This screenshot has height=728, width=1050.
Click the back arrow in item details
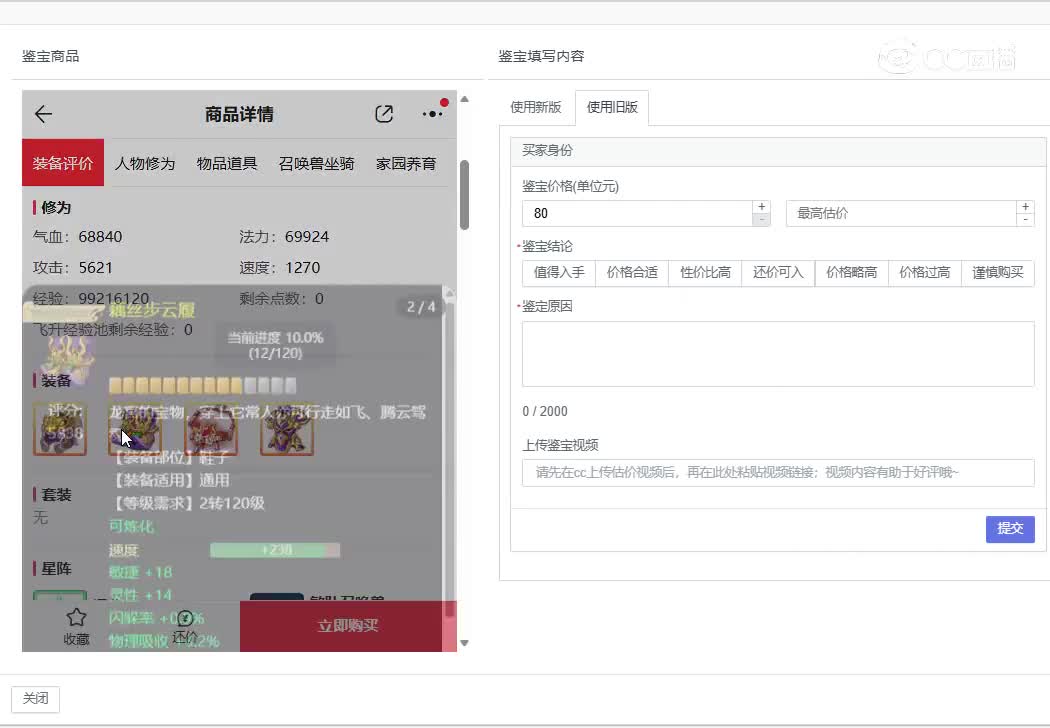point(43,114)
